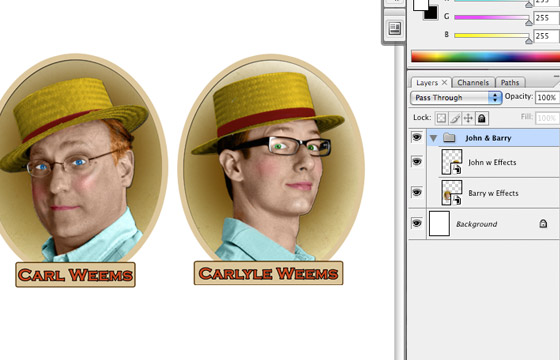Close the Layers tab with its X
Image resolution: width=560 pixels, height=360 pixels.
(444, 83)
